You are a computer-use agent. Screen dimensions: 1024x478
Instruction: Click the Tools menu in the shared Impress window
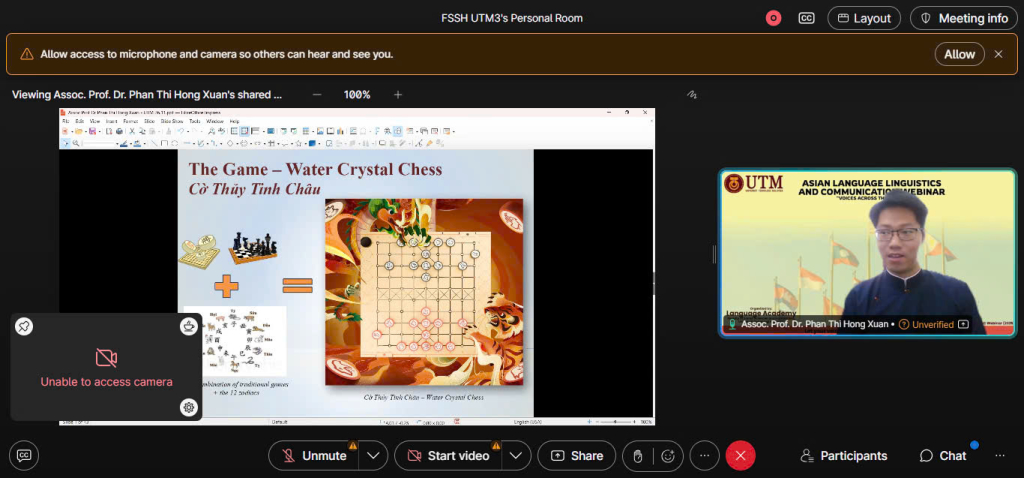click(195, 121)
